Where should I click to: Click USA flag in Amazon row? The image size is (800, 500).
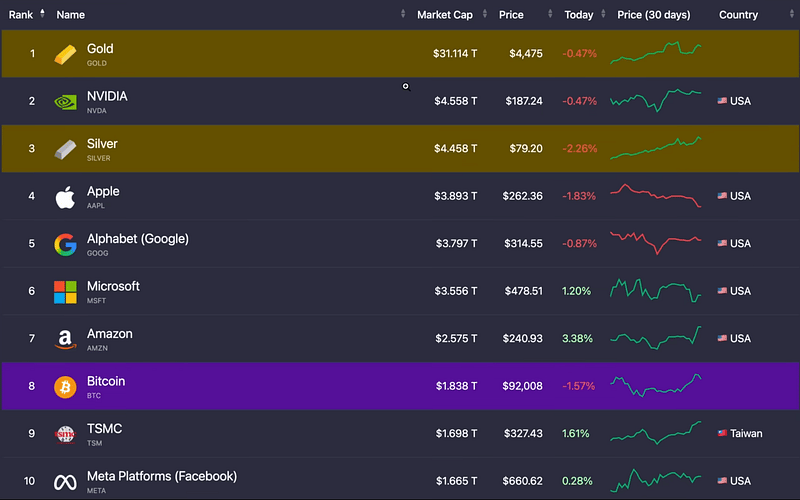click(x=722, y=338)
